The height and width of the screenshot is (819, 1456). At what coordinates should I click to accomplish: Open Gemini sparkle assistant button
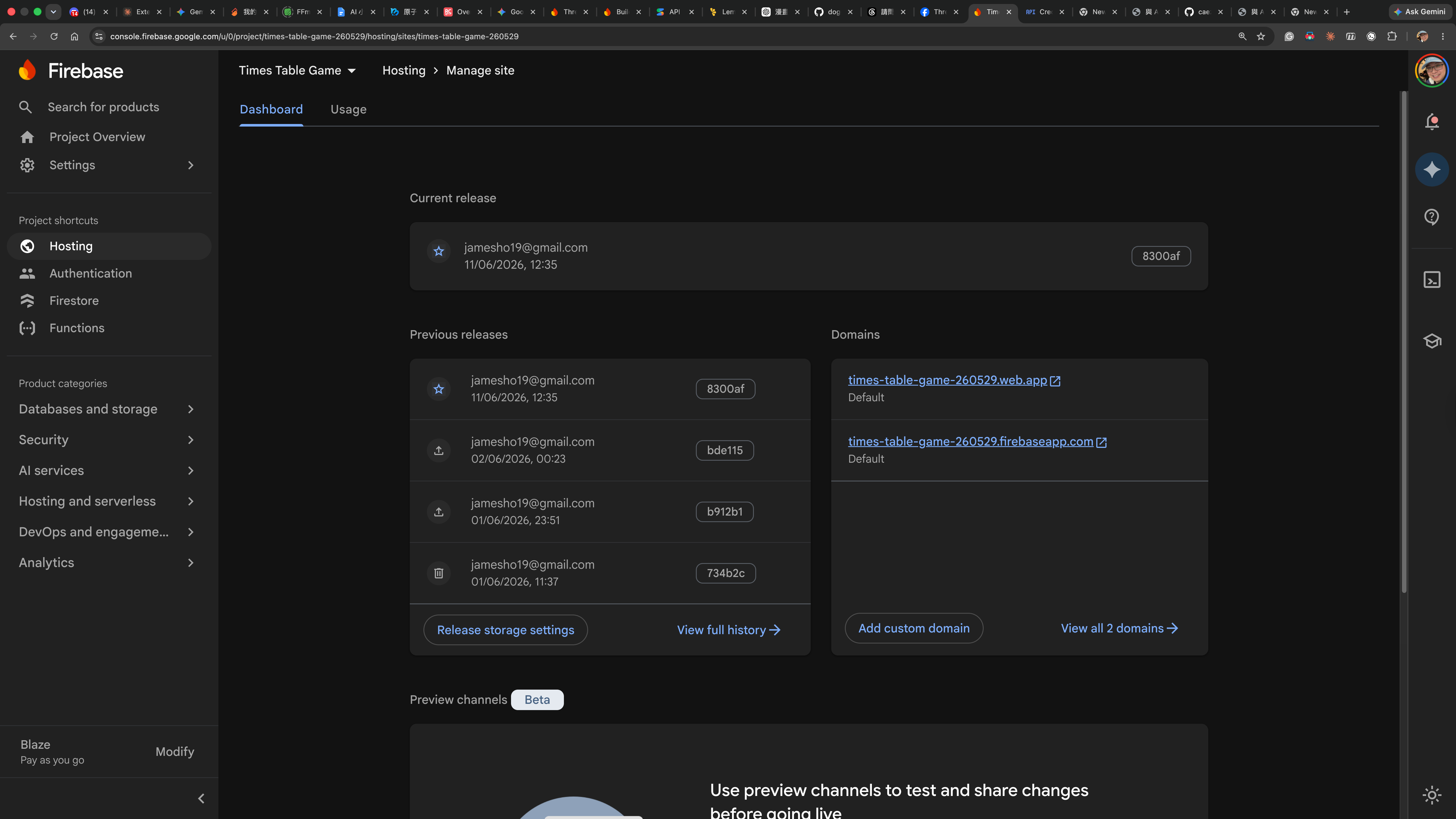click(1432, 169)
